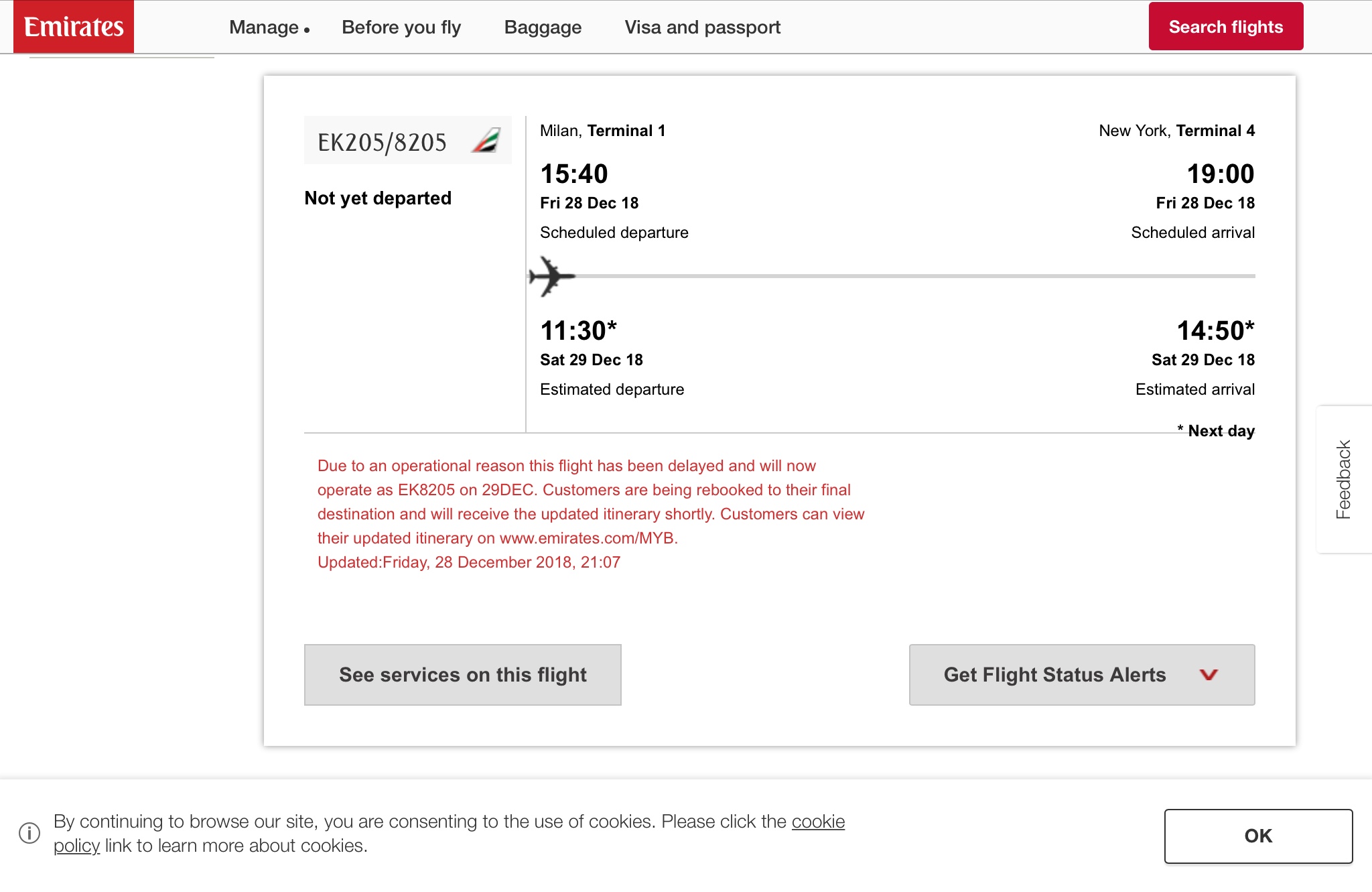Click the airplane icon on the flight progress line
Screen dimensions: 1372x892
pyautogui.click(x=551, y=276)
